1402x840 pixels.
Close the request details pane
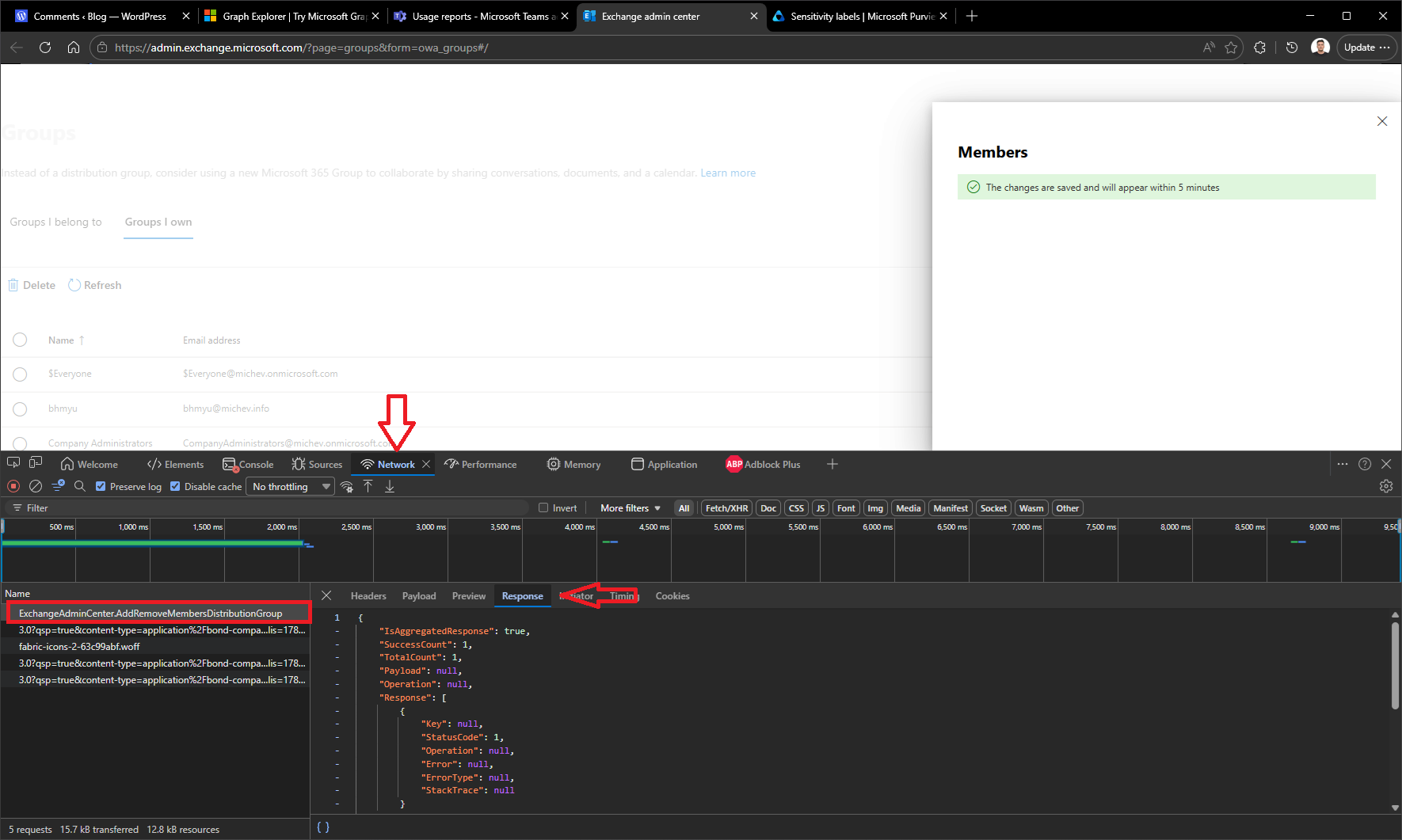coord(326,595)
